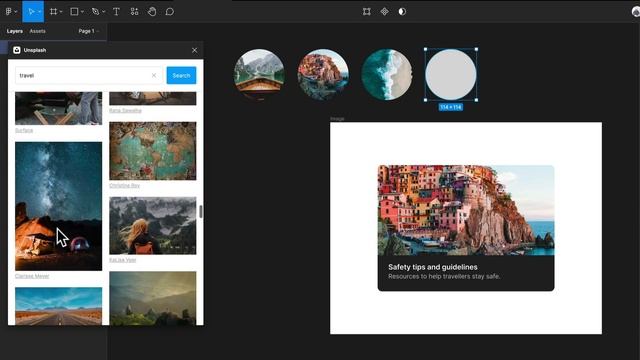
Task: Expand the Frame tool options arrow
Action: (x=61, y=12)
